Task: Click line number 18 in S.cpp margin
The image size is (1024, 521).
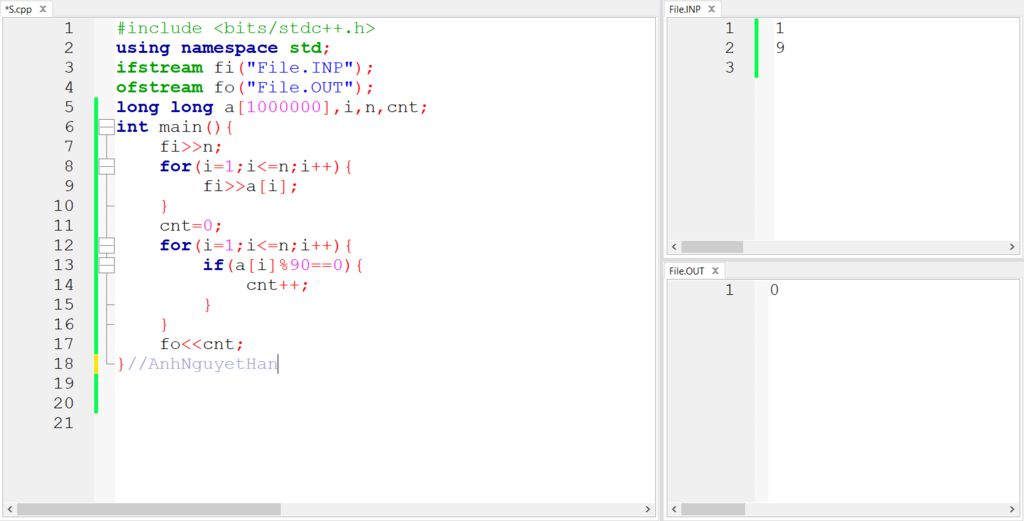Action: 65,363
